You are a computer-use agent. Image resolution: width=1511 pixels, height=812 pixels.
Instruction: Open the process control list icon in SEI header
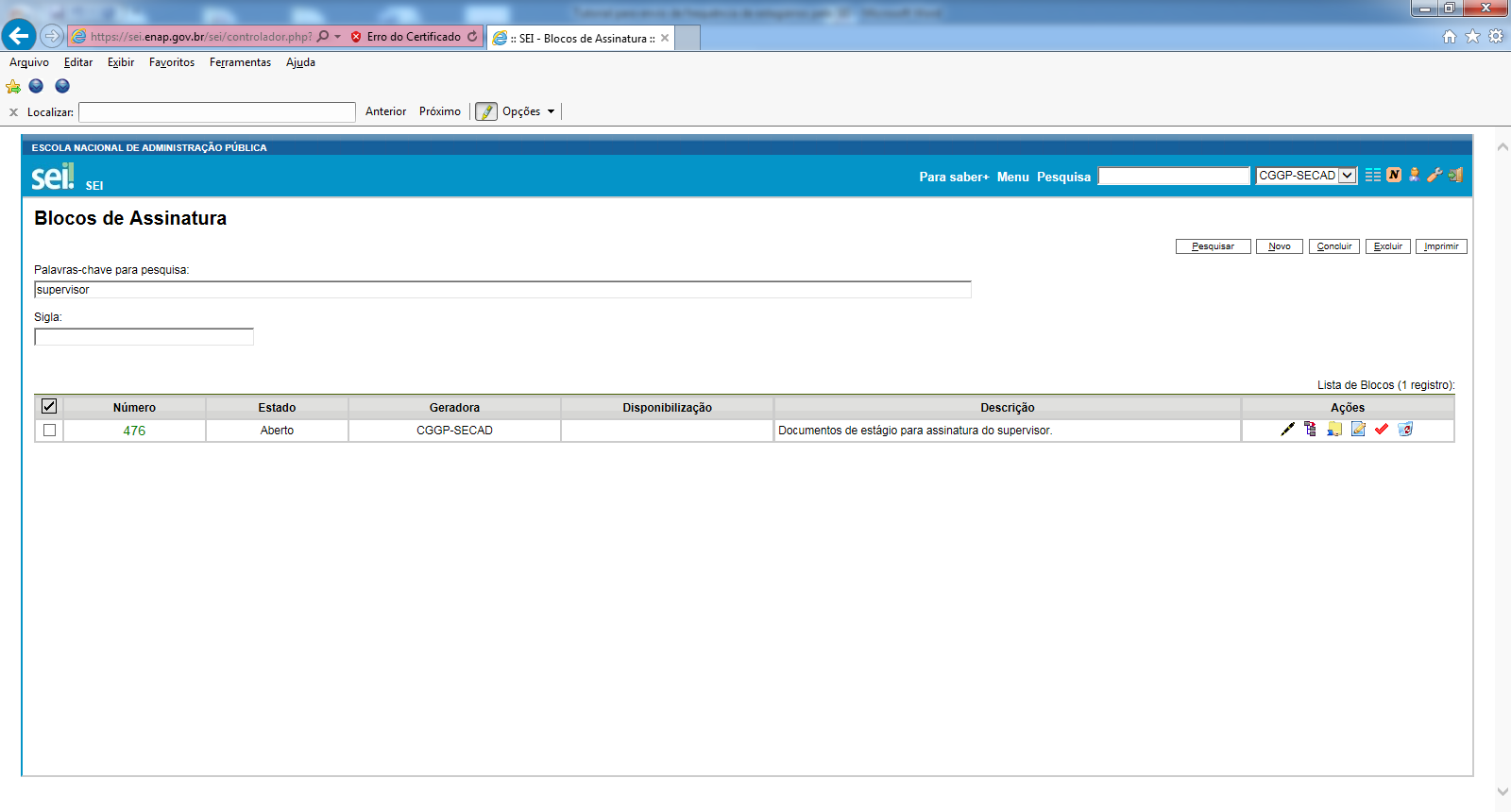pyautogui.click(x=1373, y=175)
